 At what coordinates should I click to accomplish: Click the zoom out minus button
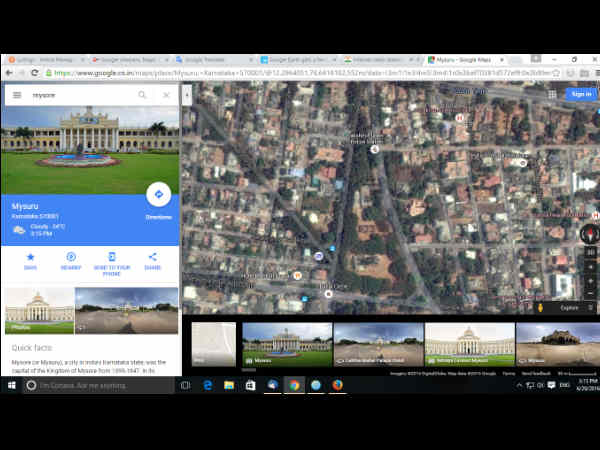click(x=590, y=294)
